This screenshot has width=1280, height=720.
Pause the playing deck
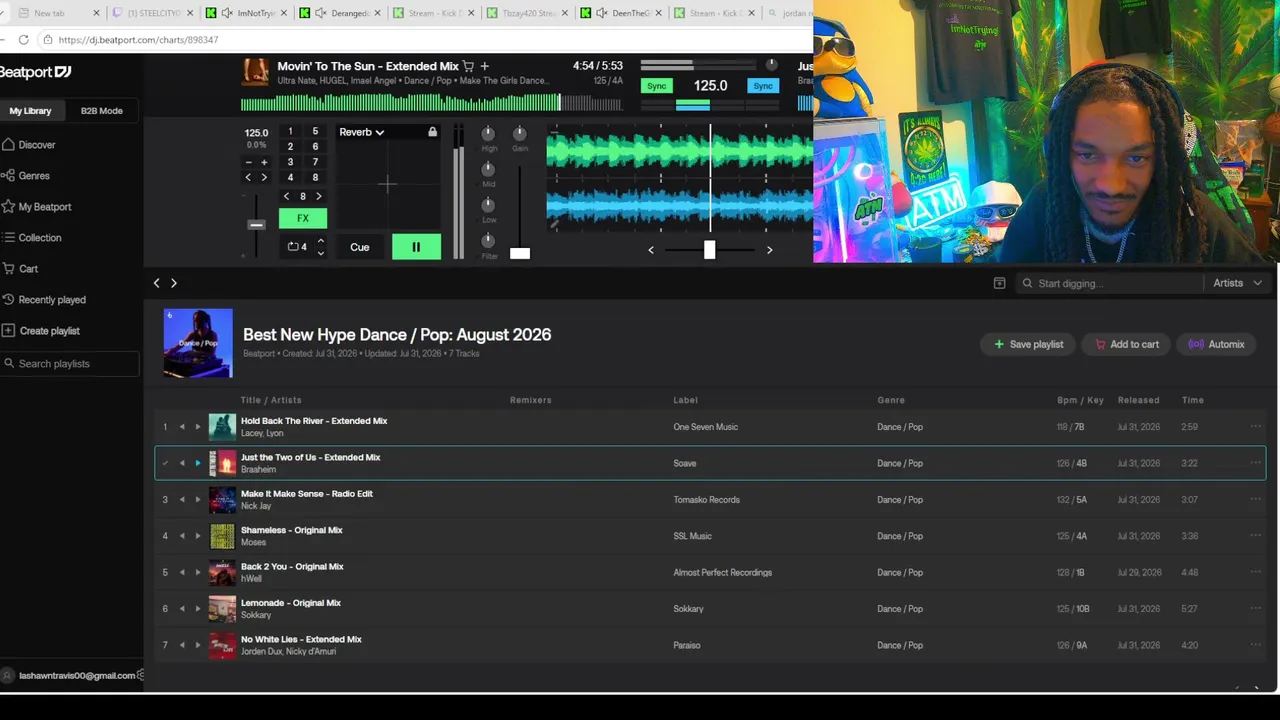tap(416, 247)
